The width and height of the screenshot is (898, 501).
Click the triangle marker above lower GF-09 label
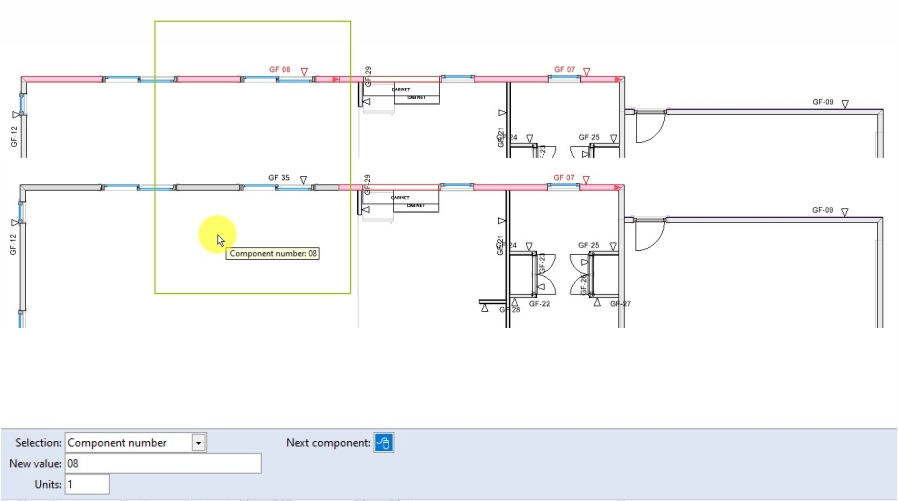click(845, 212)
